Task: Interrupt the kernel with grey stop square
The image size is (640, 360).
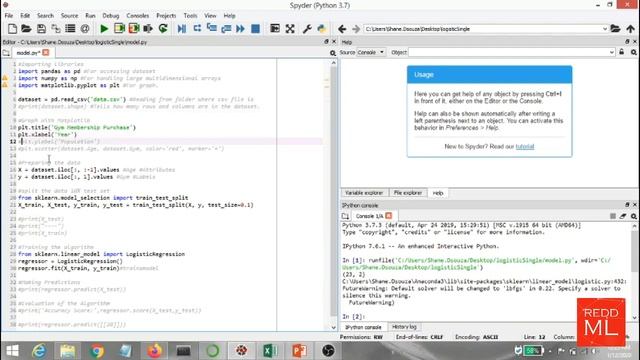Action: coord(613,216)
